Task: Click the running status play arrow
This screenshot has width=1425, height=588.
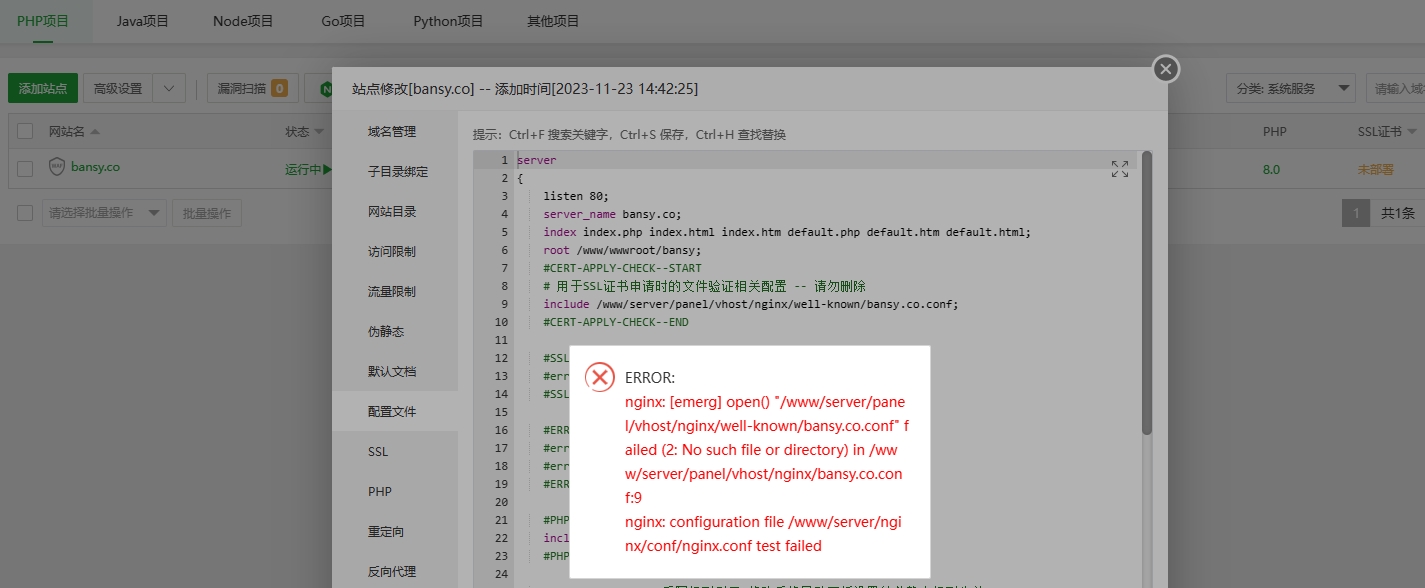Action: coord(327,170)
